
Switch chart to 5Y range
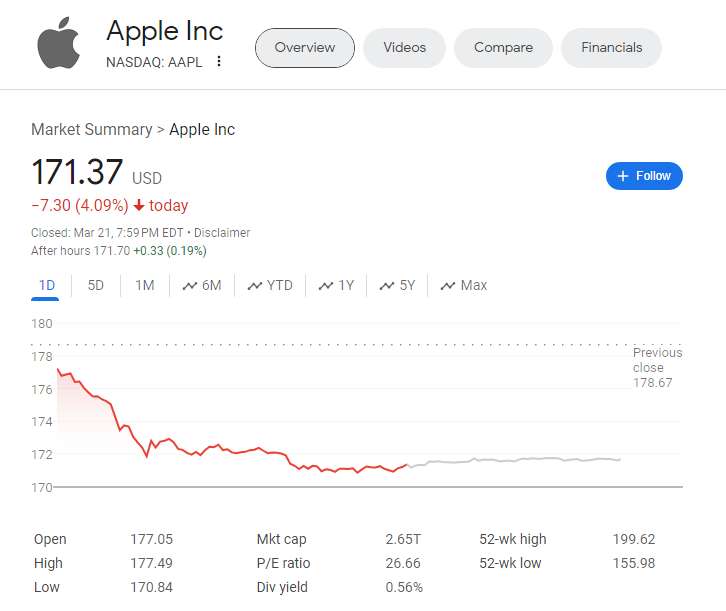click(398, 285)
